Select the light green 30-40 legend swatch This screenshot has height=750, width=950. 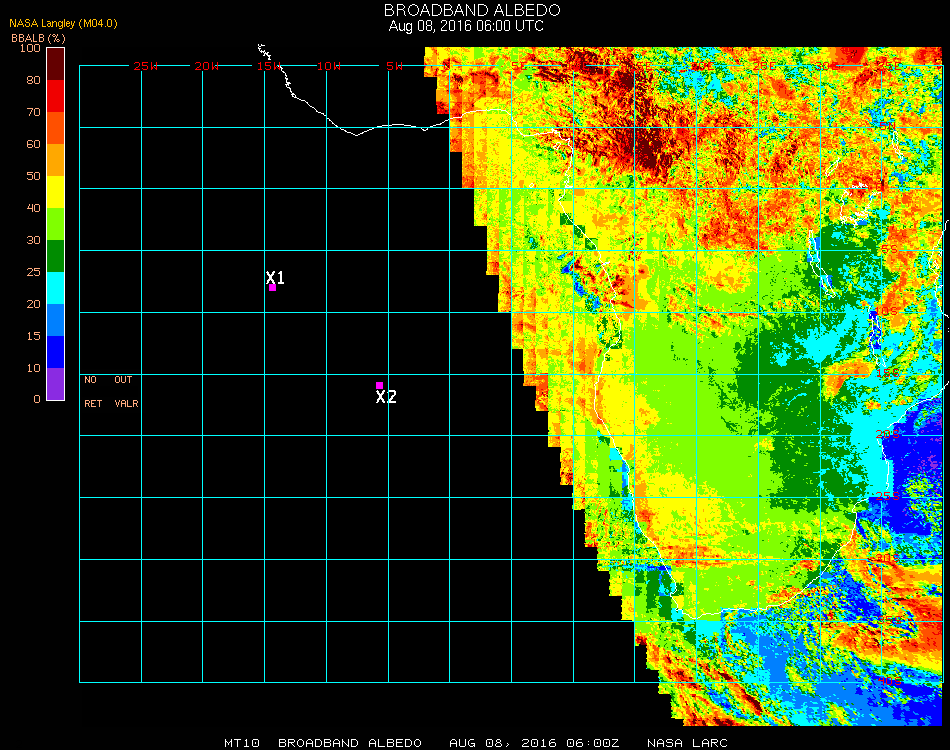[56, 224]
